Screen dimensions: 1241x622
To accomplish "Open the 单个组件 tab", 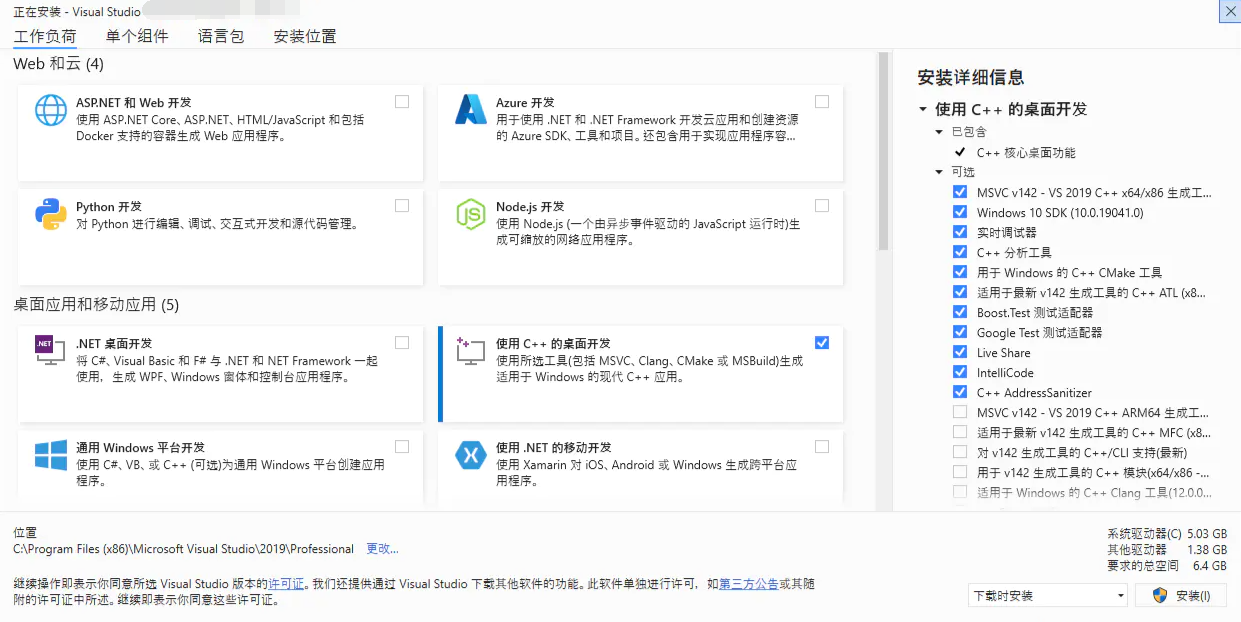I will (137, 36).
